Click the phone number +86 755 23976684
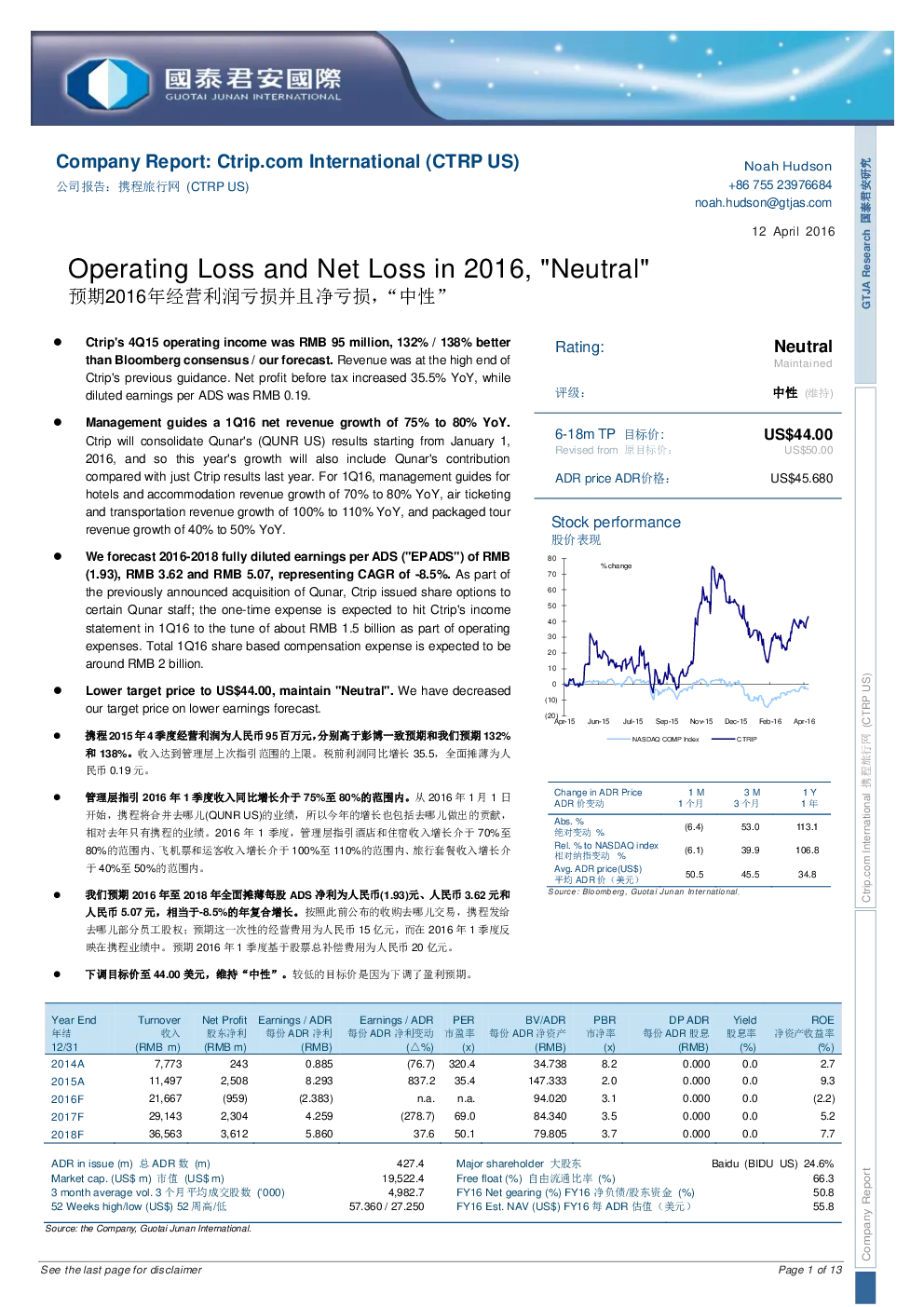 [x=780, y=184]
